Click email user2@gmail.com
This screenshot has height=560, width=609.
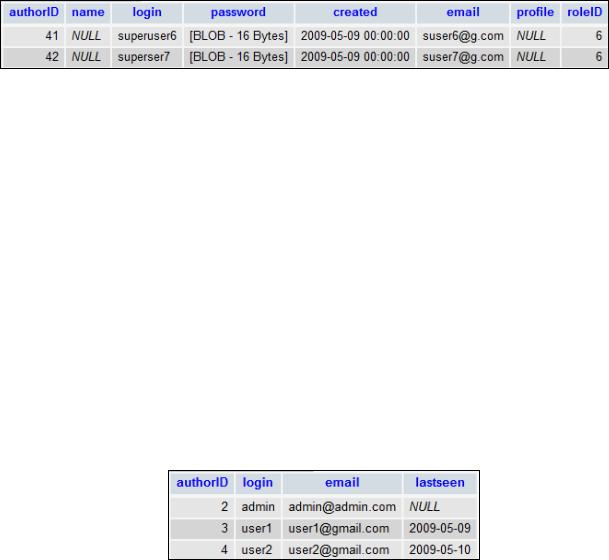click(338, 550)
